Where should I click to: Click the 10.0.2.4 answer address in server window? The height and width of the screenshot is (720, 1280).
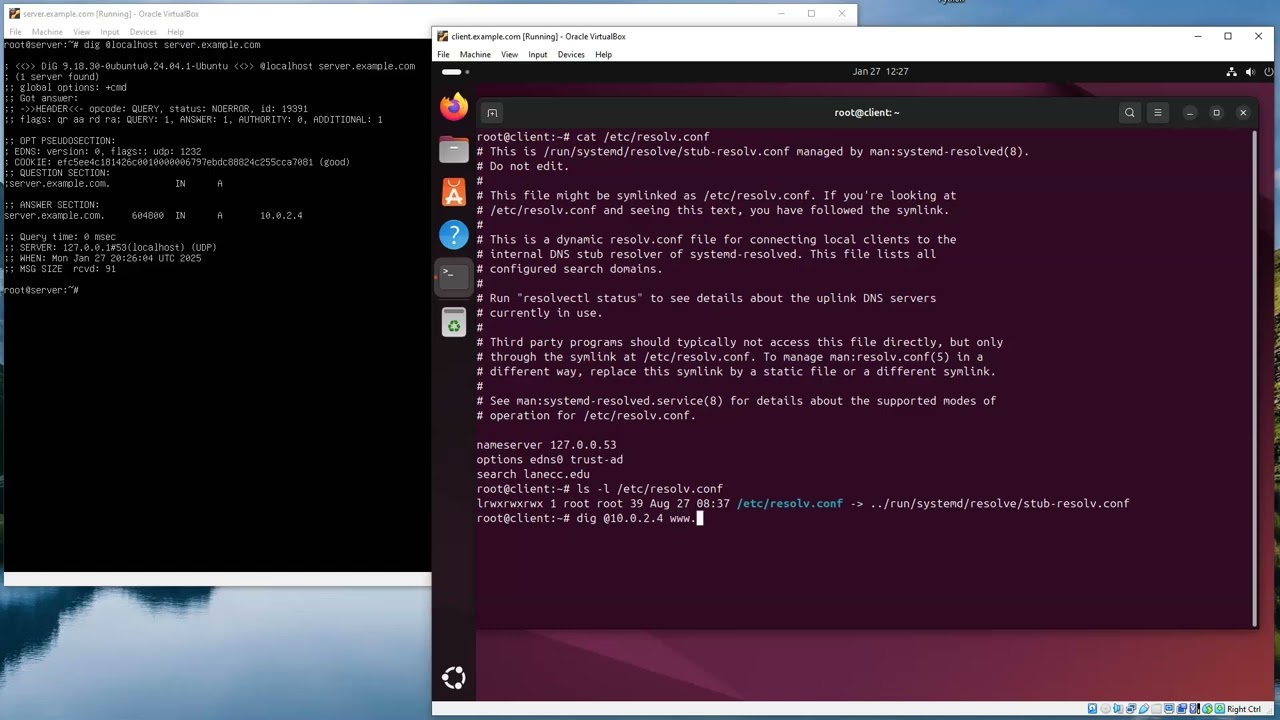point(281,216)
